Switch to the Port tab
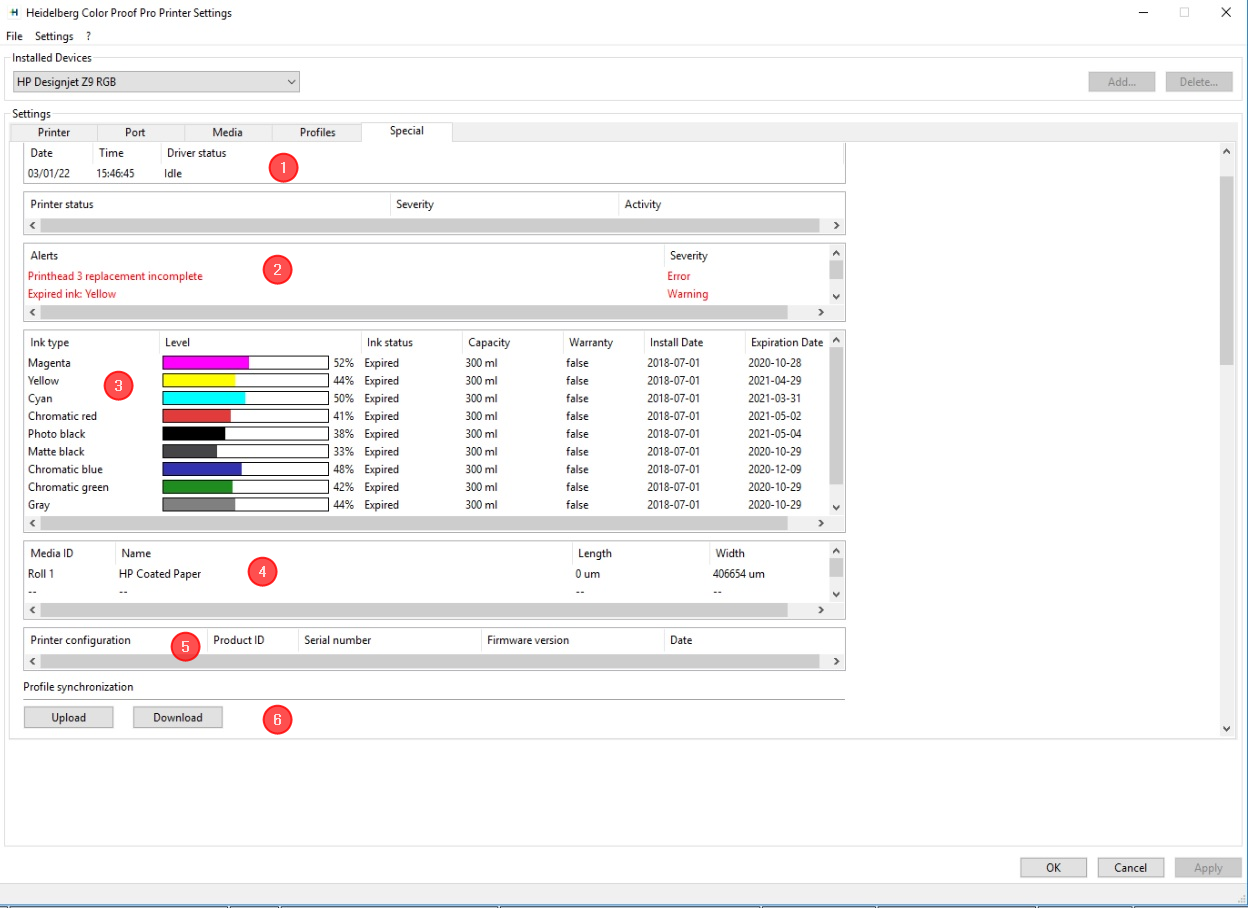This screenshot has width=1248, height=908. click(x=135, y=132)
